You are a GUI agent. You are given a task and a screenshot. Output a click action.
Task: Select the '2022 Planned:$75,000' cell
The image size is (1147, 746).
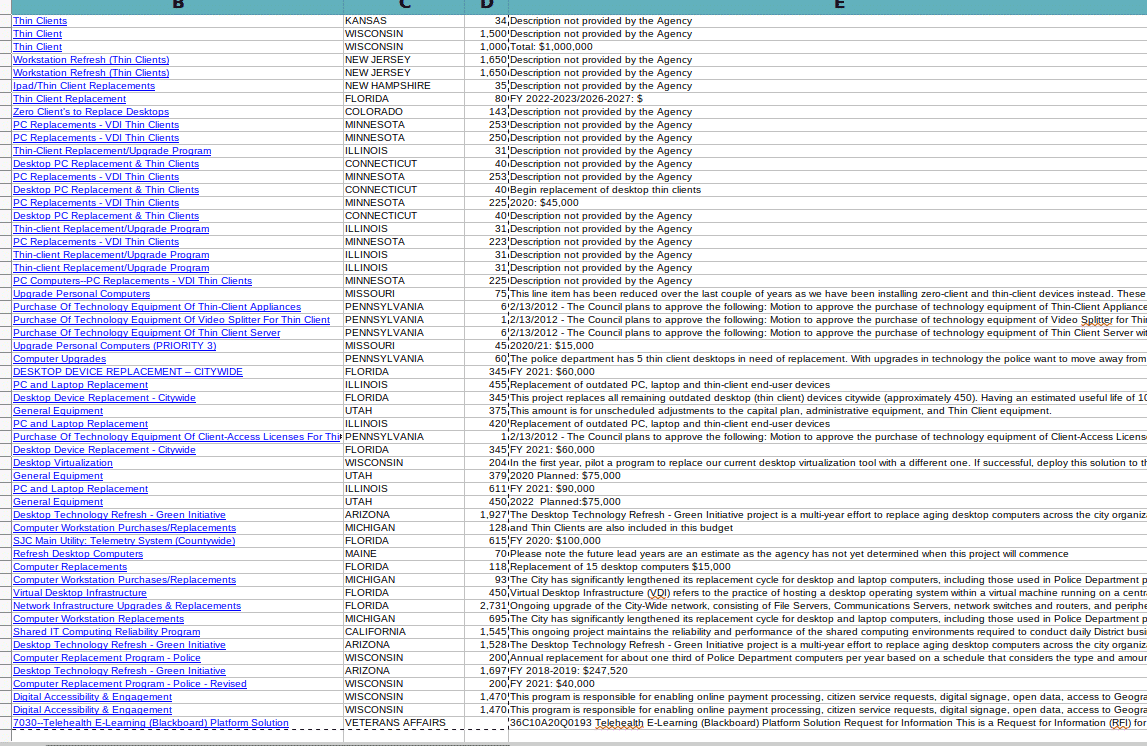pos(827,502)
